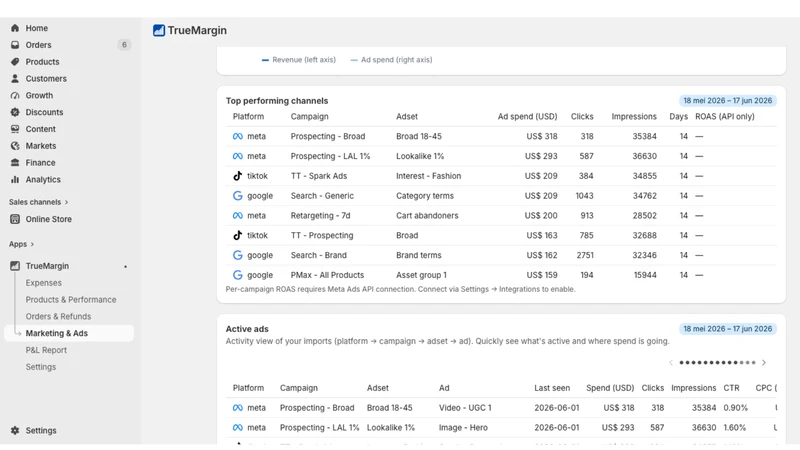Image resolution: width=800 pixels, height=450 pixels.
Task: Click date range badge in Active ads
Action: [728, 329]
